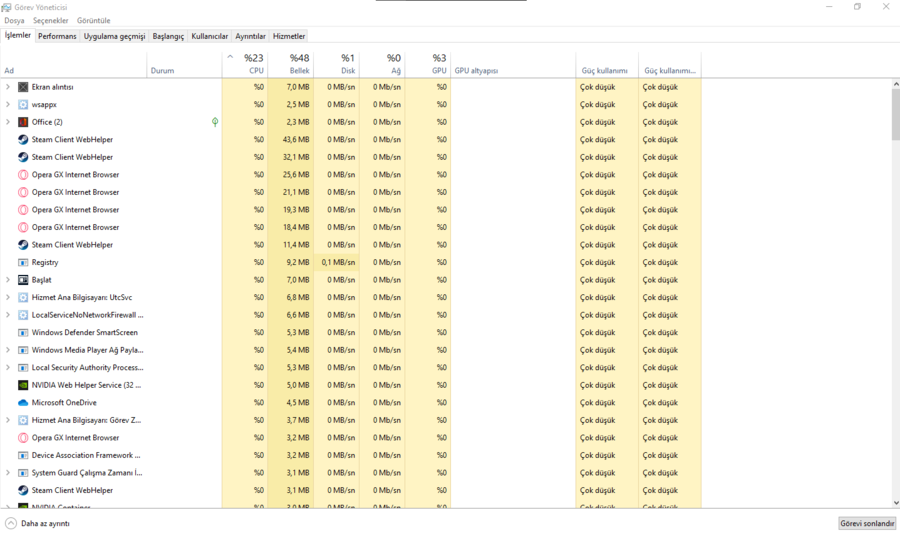Screen dimensions: 900x538
Task: Click the Ekran alıntısı process icon
Action: [x=23, y=87]
